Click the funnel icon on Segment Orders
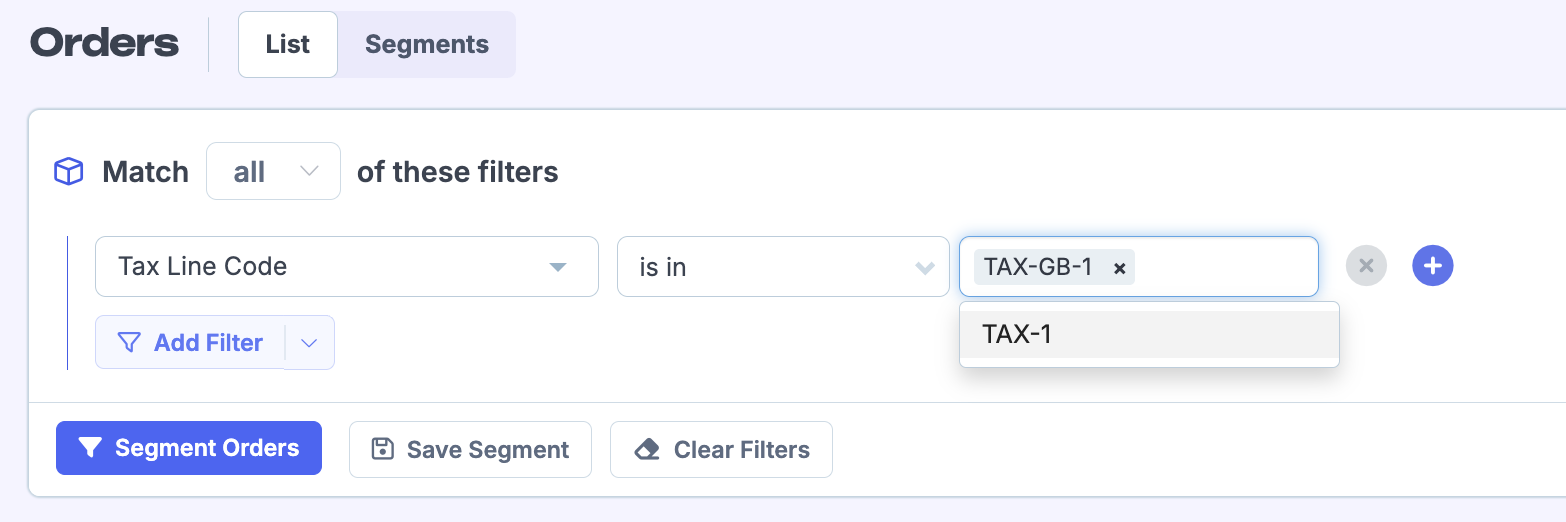1566x522 pixels. (90, 448)
